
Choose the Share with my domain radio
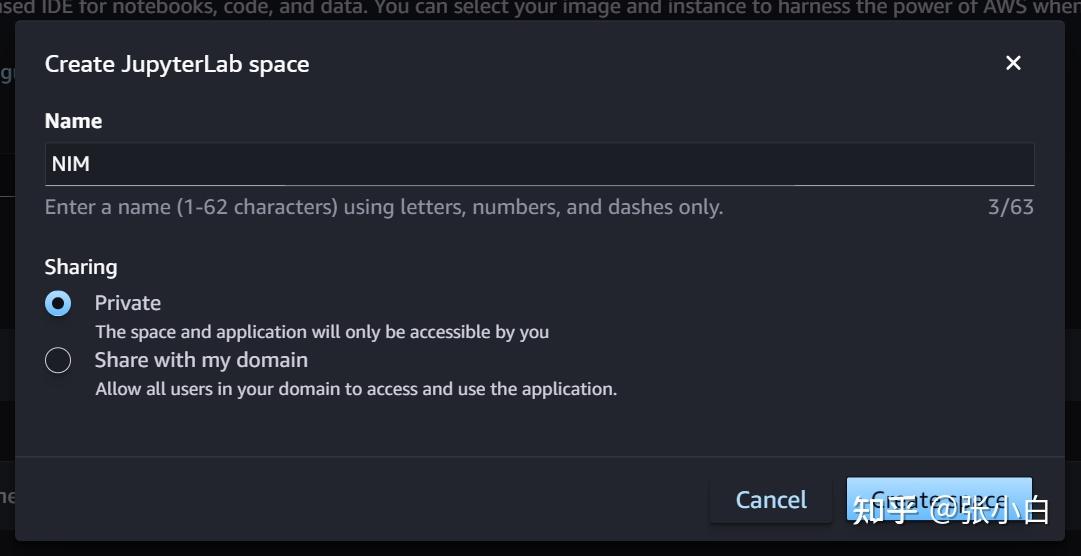[x=58, y=360]
